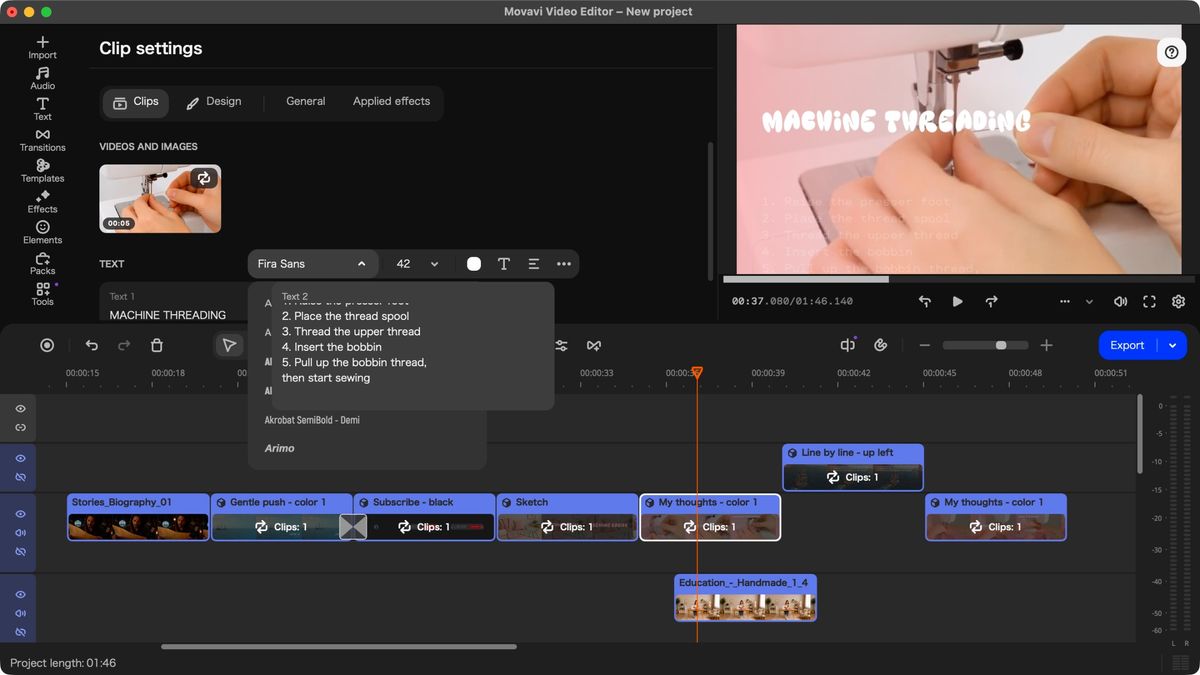Open the white text color swatch
This screenshot has width=1200, height=675.
point(474,264)
